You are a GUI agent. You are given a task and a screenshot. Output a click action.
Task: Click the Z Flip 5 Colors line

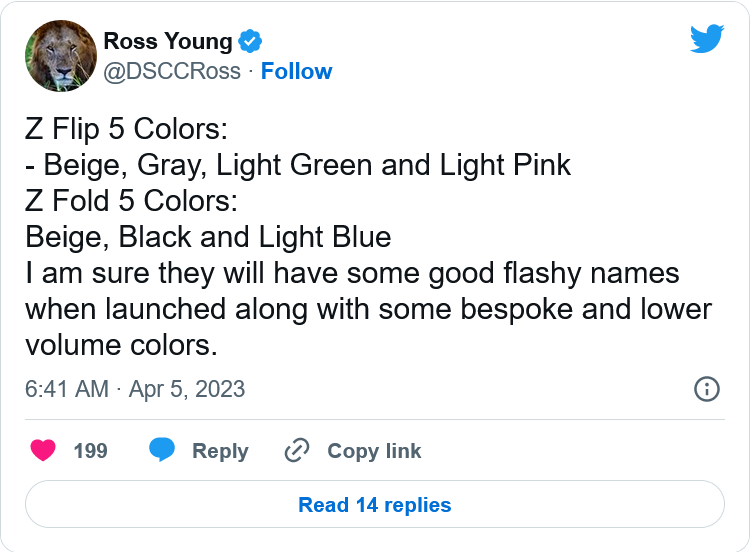point(126,129)
